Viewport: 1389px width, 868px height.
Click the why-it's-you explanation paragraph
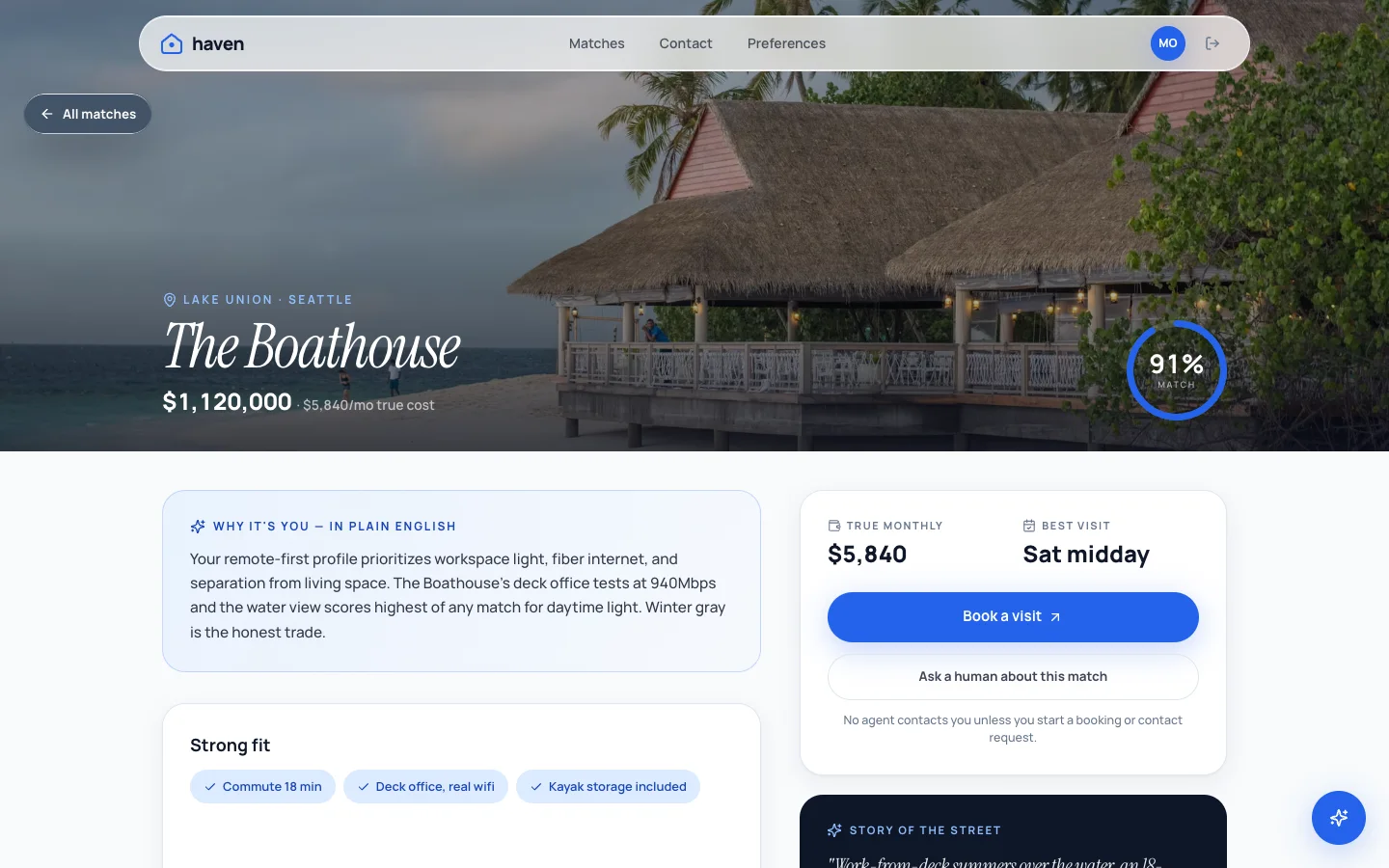458,596
